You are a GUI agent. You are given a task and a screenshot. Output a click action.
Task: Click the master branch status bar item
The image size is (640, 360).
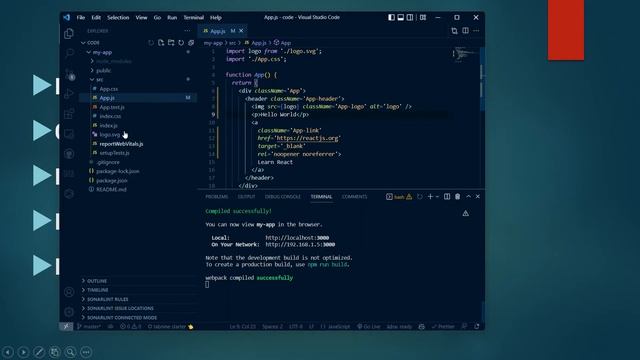(x=89, y=327)
